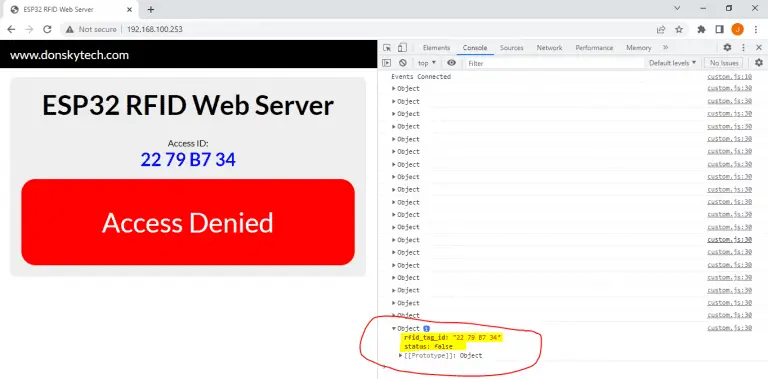
Task: Toggle the DevTools device toolbar icon
Action: pos(402,47)
